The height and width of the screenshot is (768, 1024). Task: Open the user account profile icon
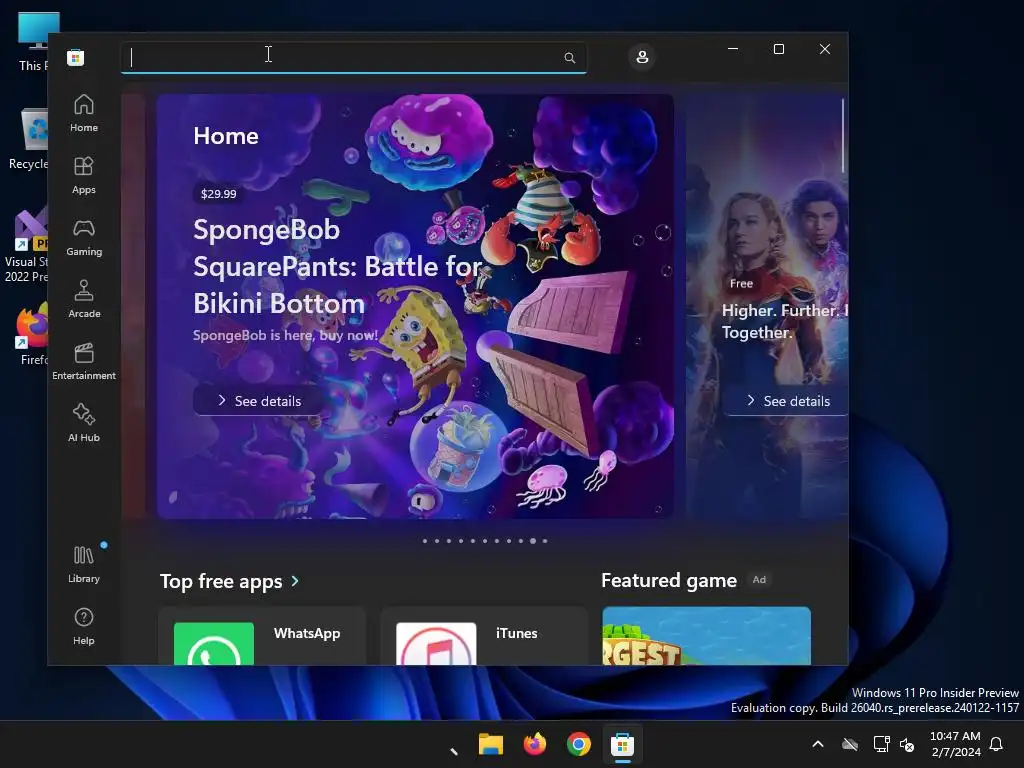pyautogui.click(x=642, y=57)
